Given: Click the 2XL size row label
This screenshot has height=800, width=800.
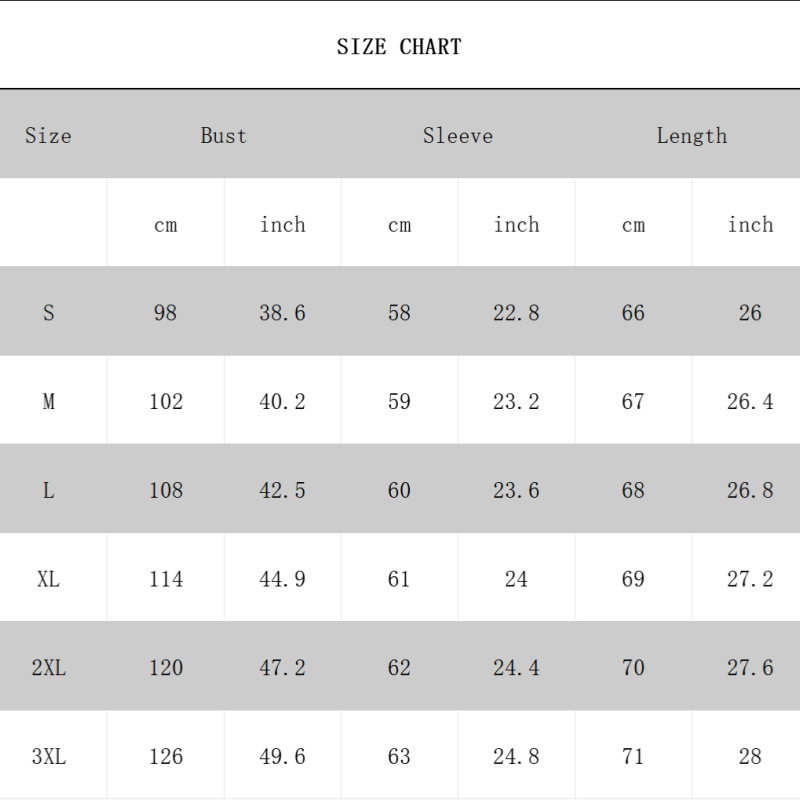Looking at the screenshot, I should [48, 668].
